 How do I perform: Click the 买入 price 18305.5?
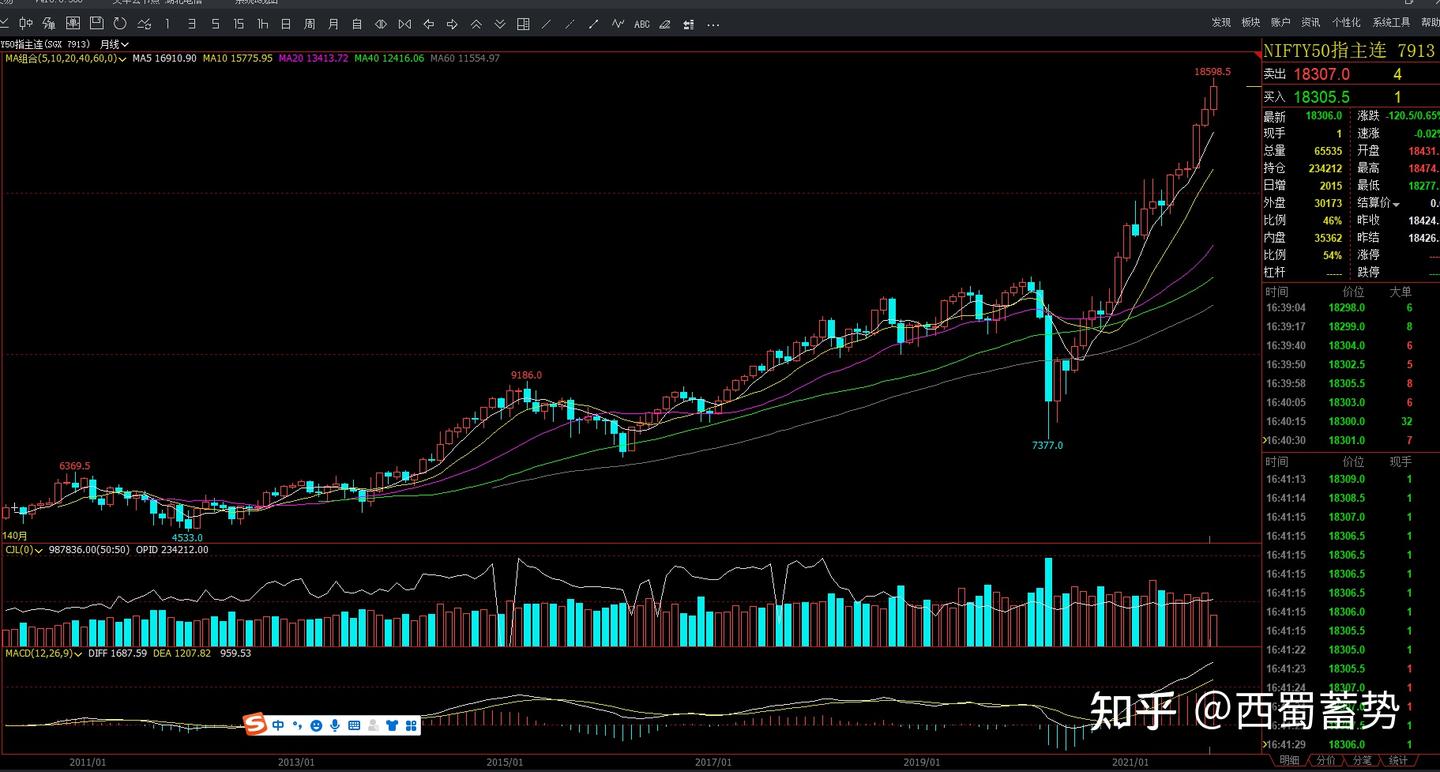click(1322, 97)
